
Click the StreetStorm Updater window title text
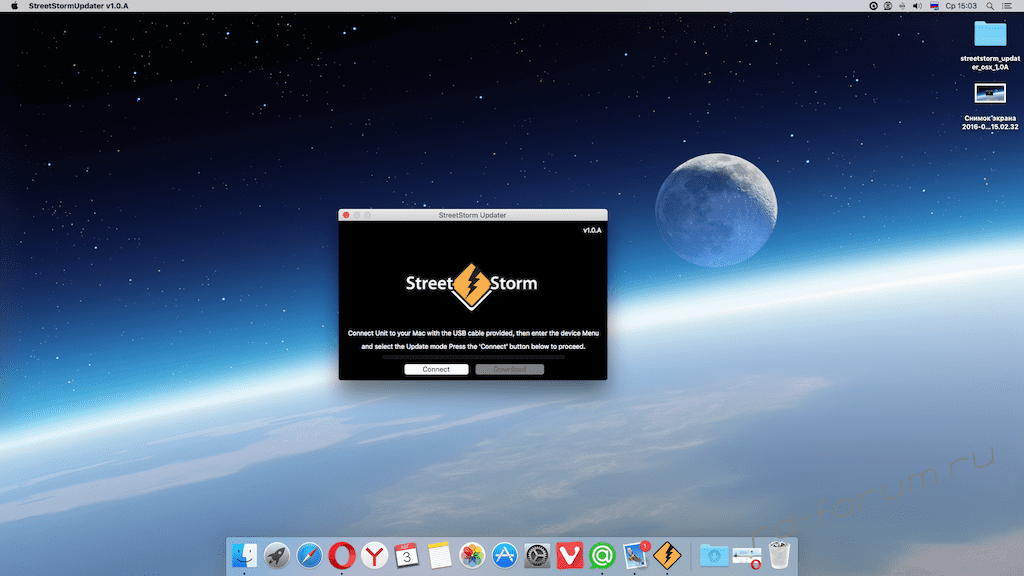[472, 215]
